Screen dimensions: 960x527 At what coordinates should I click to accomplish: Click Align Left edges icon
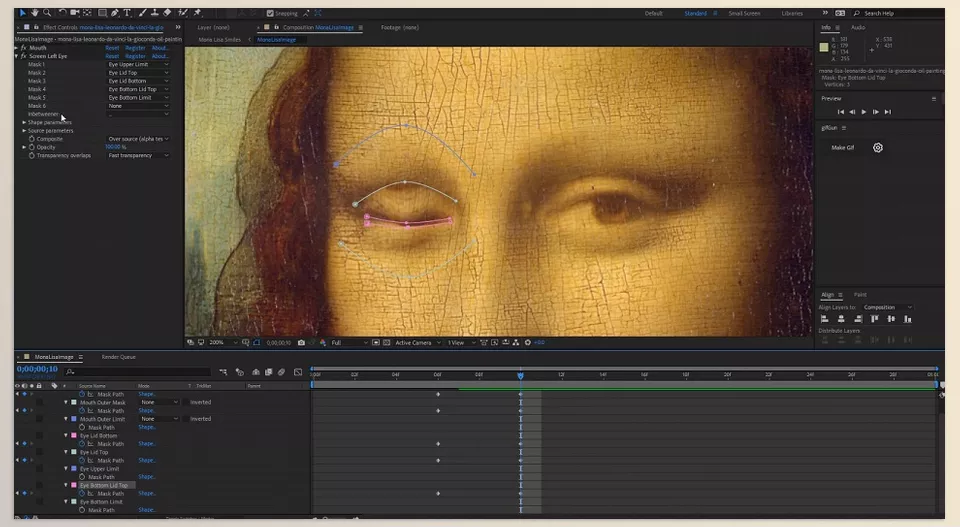[x=825, y=319]
